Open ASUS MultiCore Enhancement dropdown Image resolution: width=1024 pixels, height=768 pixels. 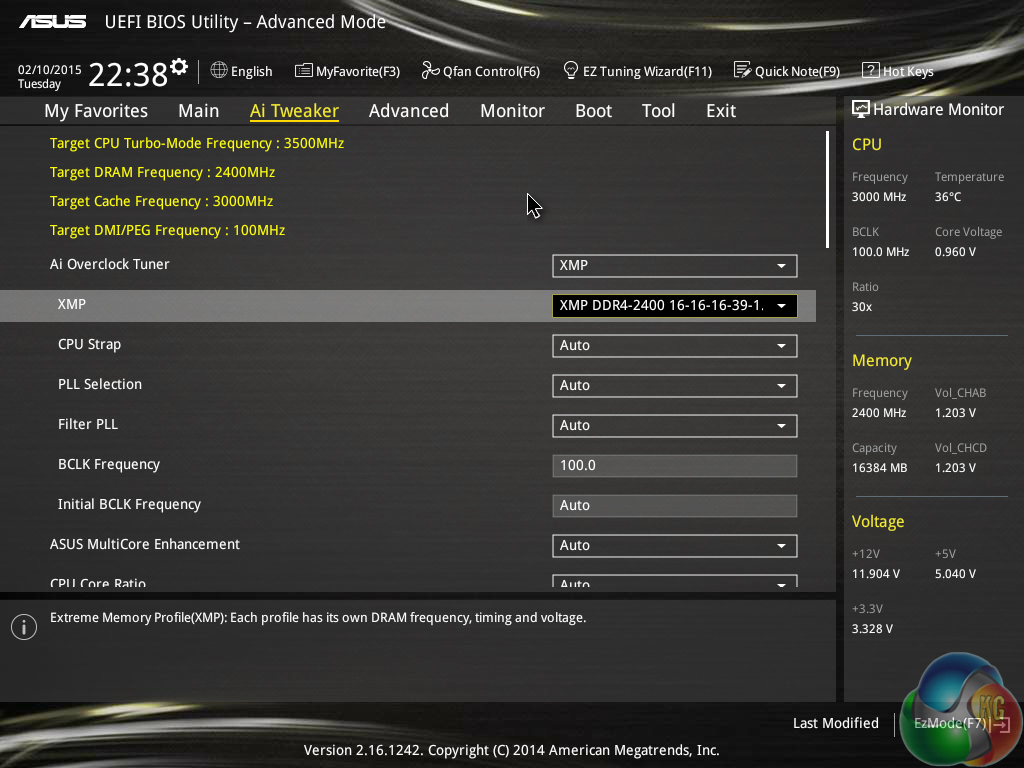(x=675, y=545)
